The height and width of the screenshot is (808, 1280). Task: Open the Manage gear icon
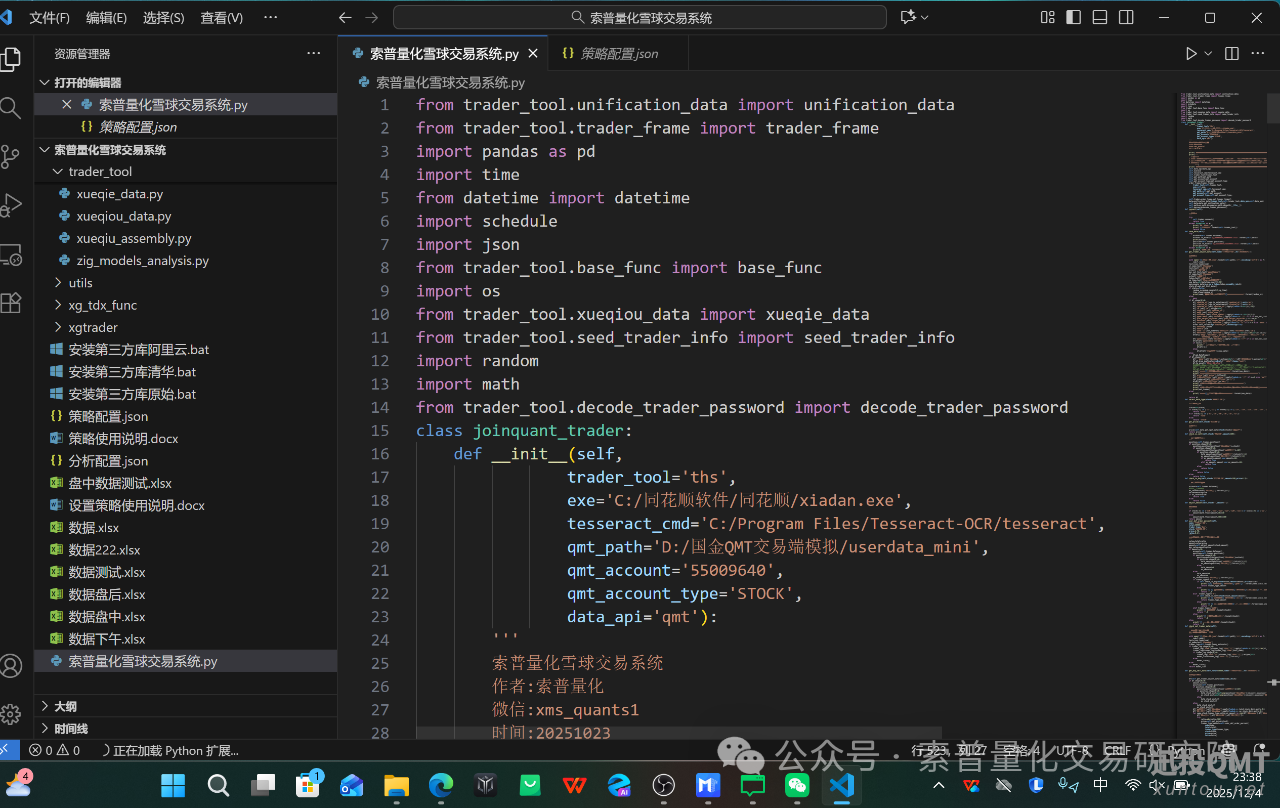[x=11, y=714]
